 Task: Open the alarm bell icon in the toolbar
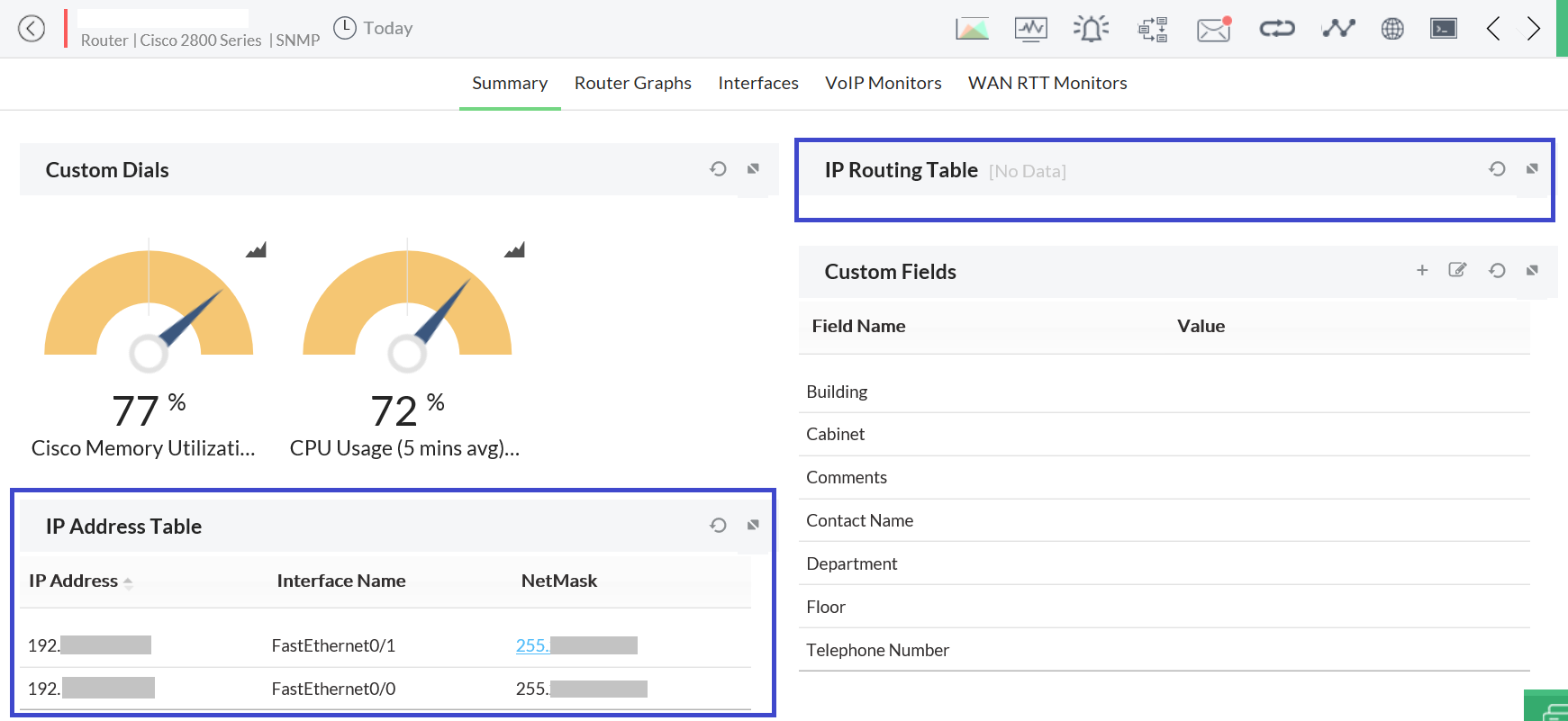[1091, 29]
